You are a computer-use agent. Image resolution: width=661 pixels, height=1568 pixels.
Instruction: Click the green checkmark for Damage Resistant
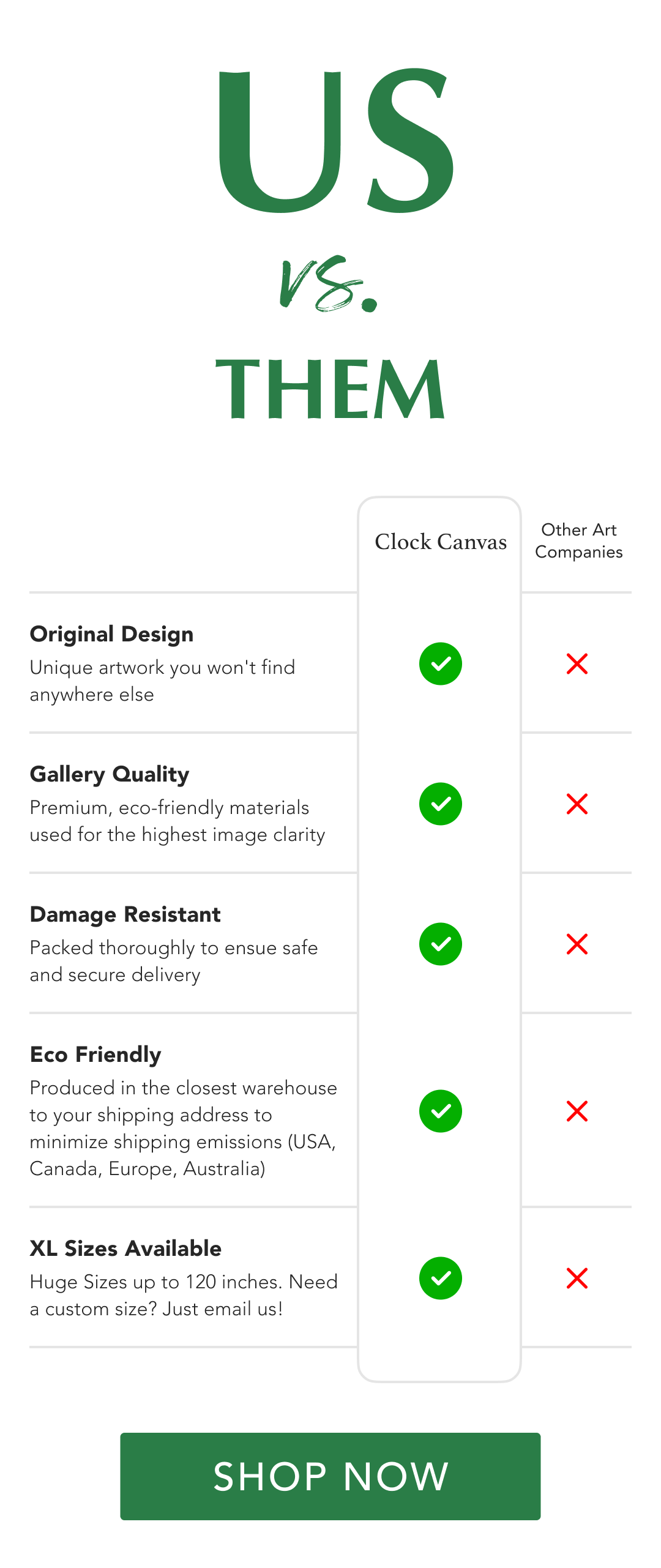pyautogui.click(x=440, y=944)
